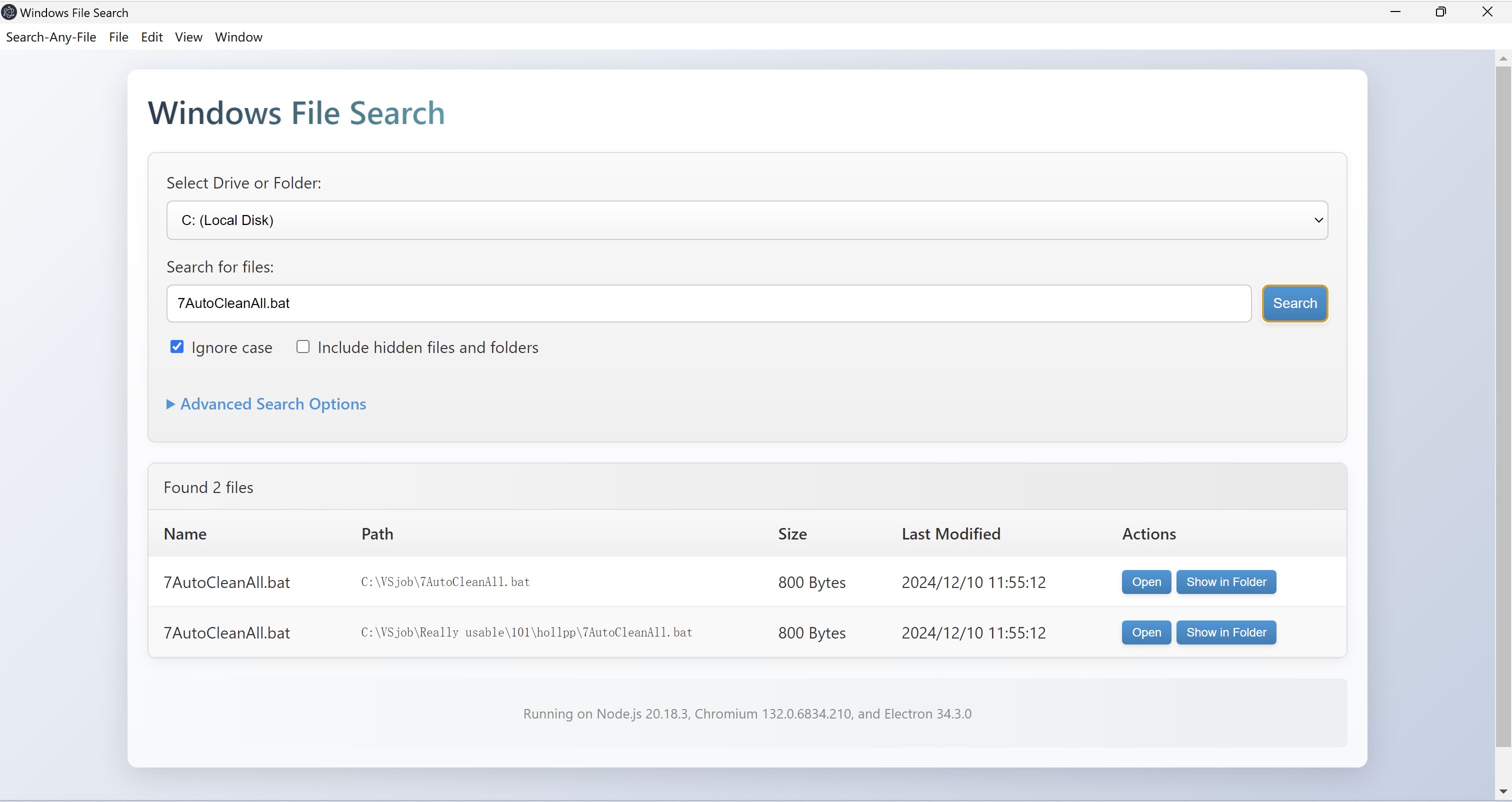The image size is (1512, 802).
Task: Open the Window menu
Action: pyautogui.click(x=239, y=37)
